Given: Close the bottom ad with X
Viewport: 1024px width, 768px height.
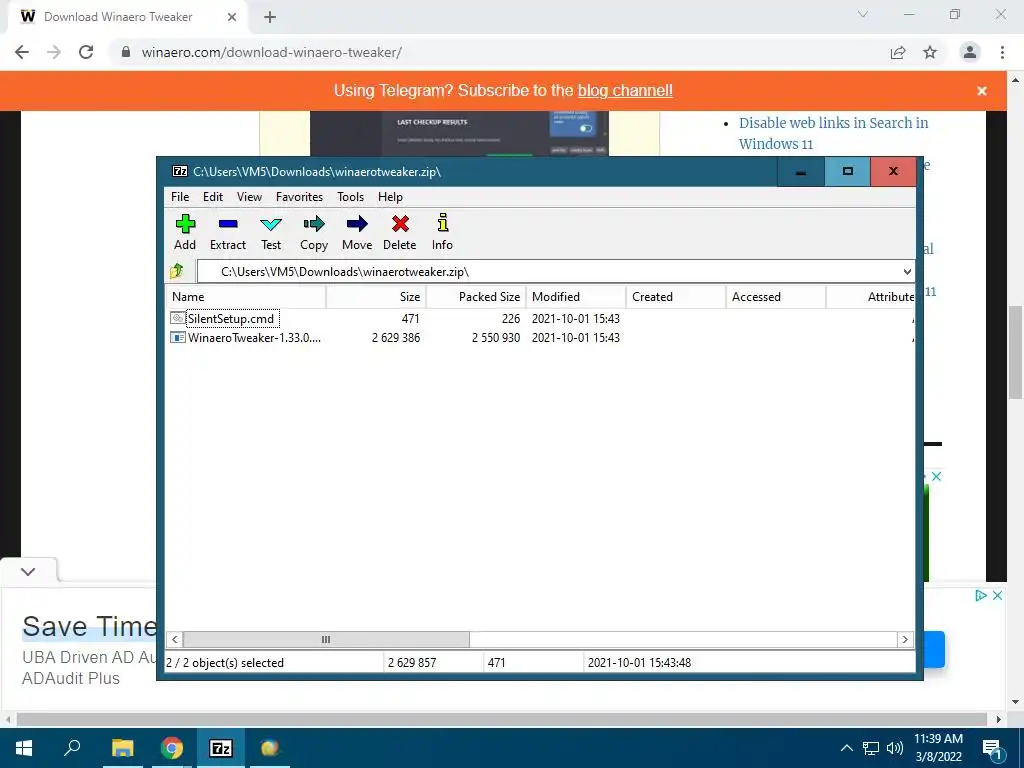Looking at the screenshot, I should tap(997, 596).
